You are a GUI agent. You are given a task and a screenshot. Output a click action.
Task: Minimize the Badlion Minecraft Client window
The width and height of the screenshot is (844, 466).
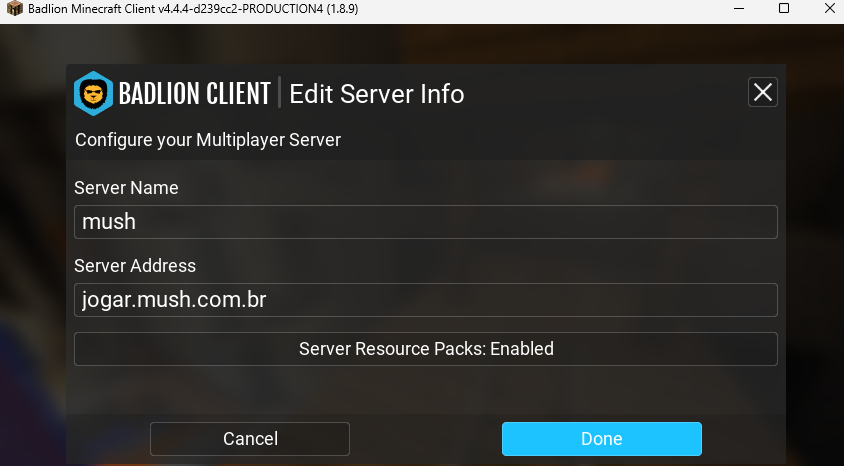[x=739, y=9]
